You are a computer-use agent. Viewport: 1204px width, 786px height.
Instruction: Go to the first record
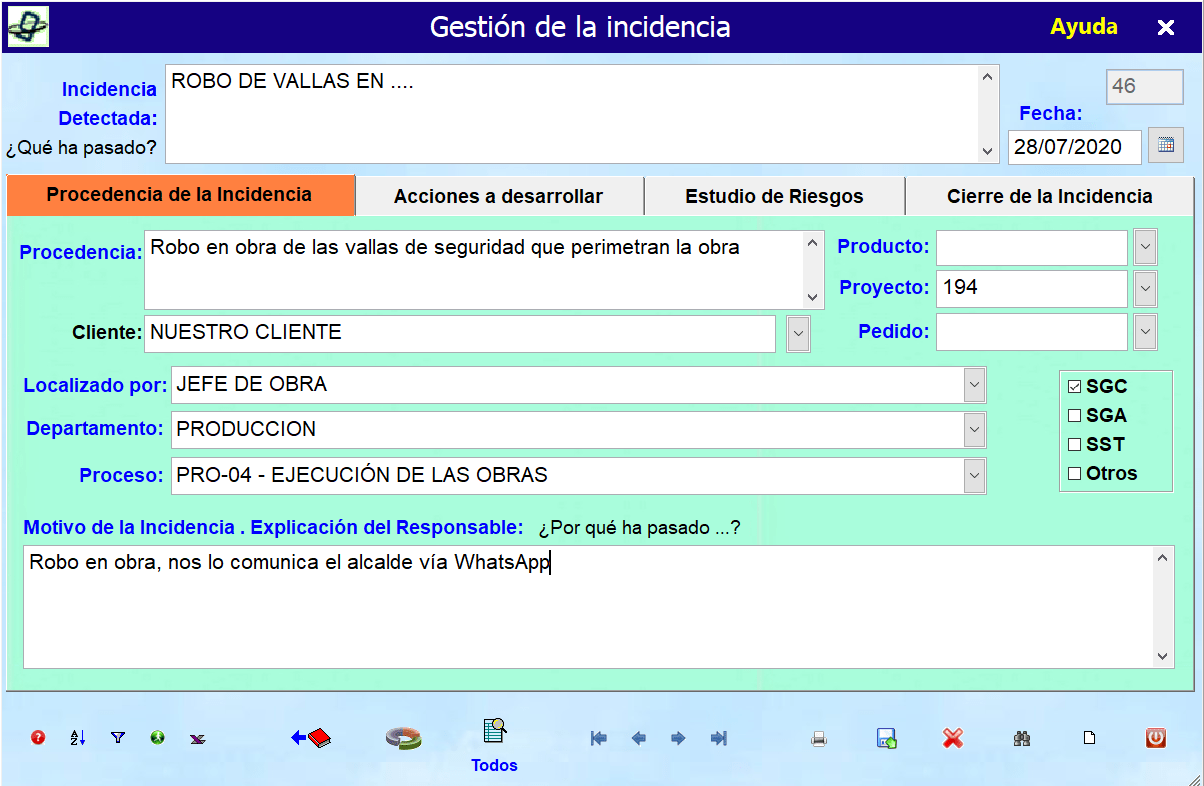599,739
